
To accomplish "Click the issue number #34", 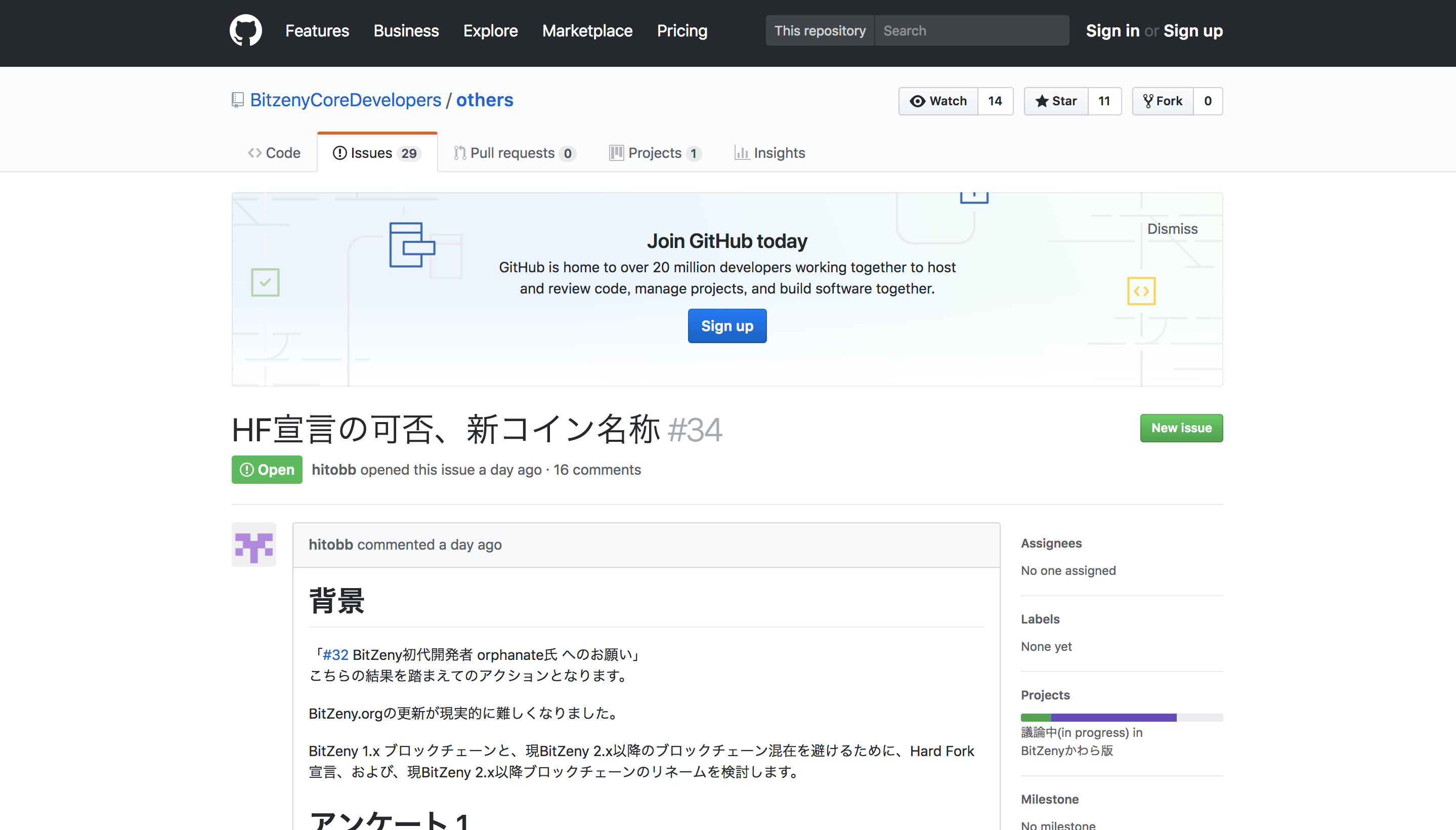I will (x=695, y=429).
